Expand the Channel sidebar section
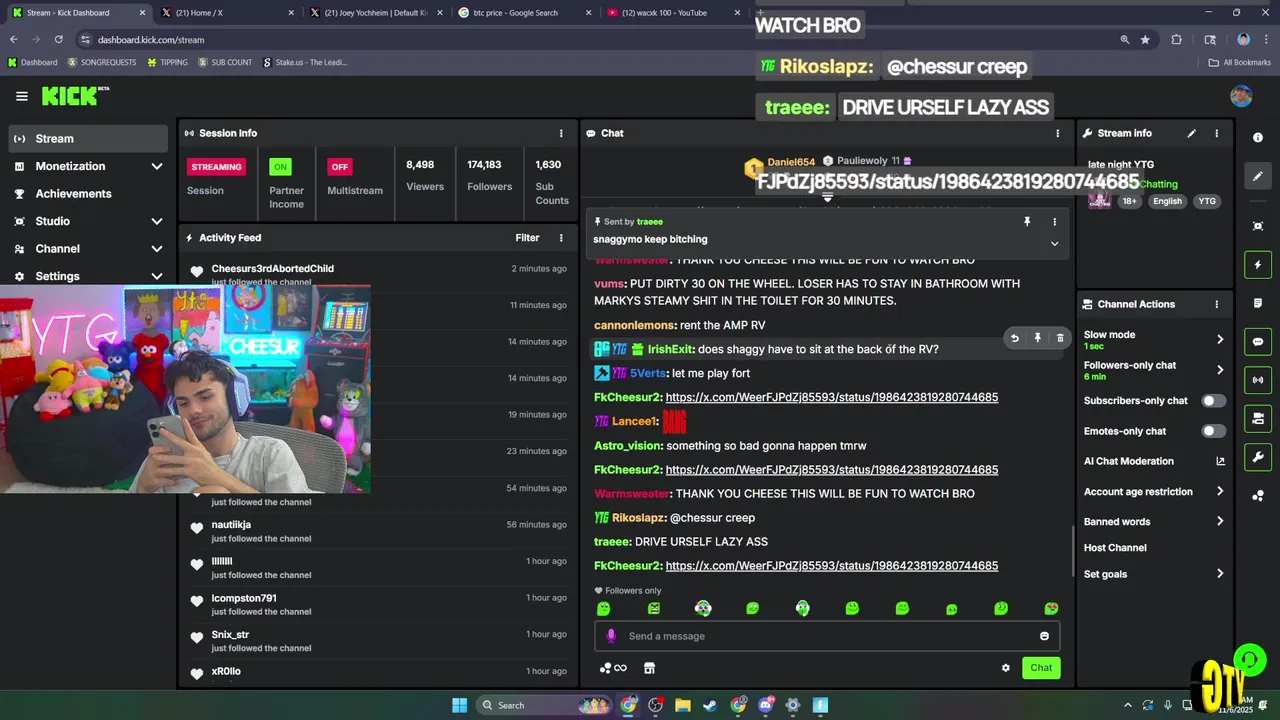 pyautogui.click(x=88, y=249)
